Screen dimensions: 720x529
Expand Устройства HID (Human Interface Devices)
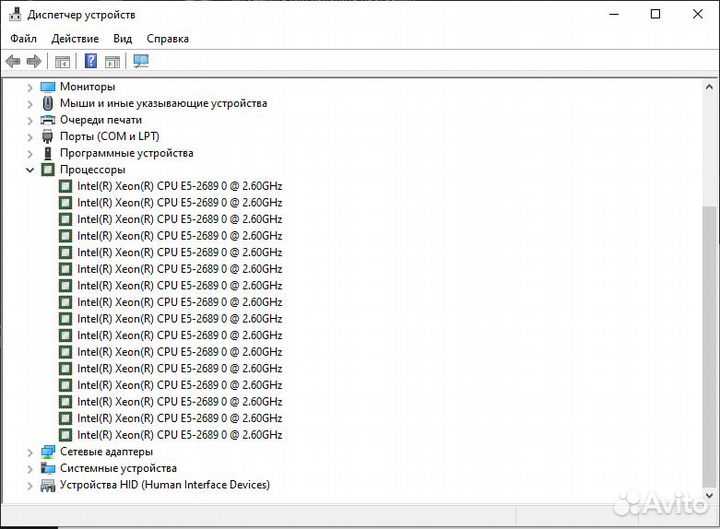30,485
